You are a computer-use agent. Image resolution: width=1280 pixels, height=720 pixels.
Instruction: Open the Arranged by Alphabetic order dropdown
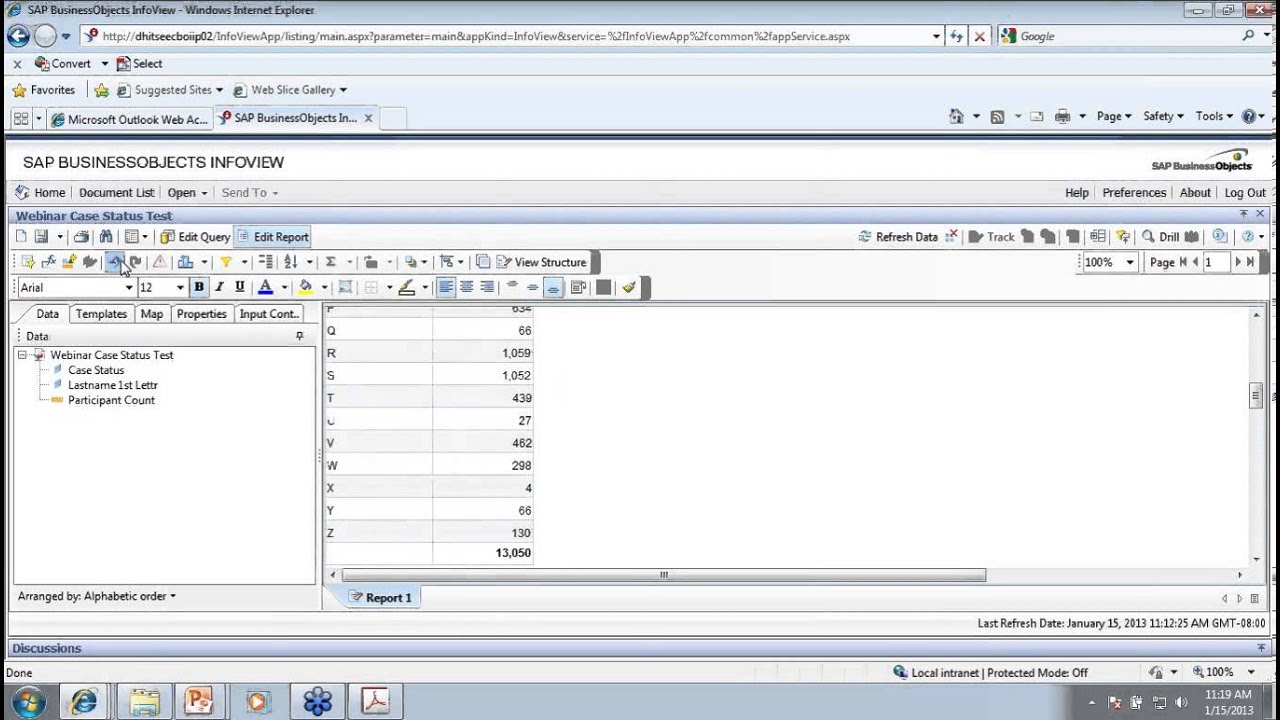[97, 596]
